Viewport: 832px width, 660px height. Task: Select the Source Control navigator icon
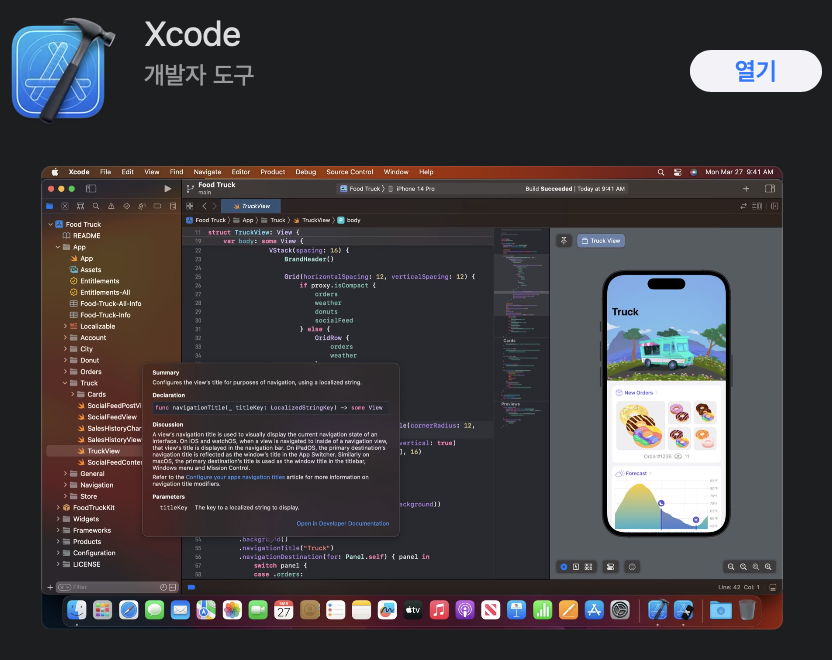[x=65, y=206]
